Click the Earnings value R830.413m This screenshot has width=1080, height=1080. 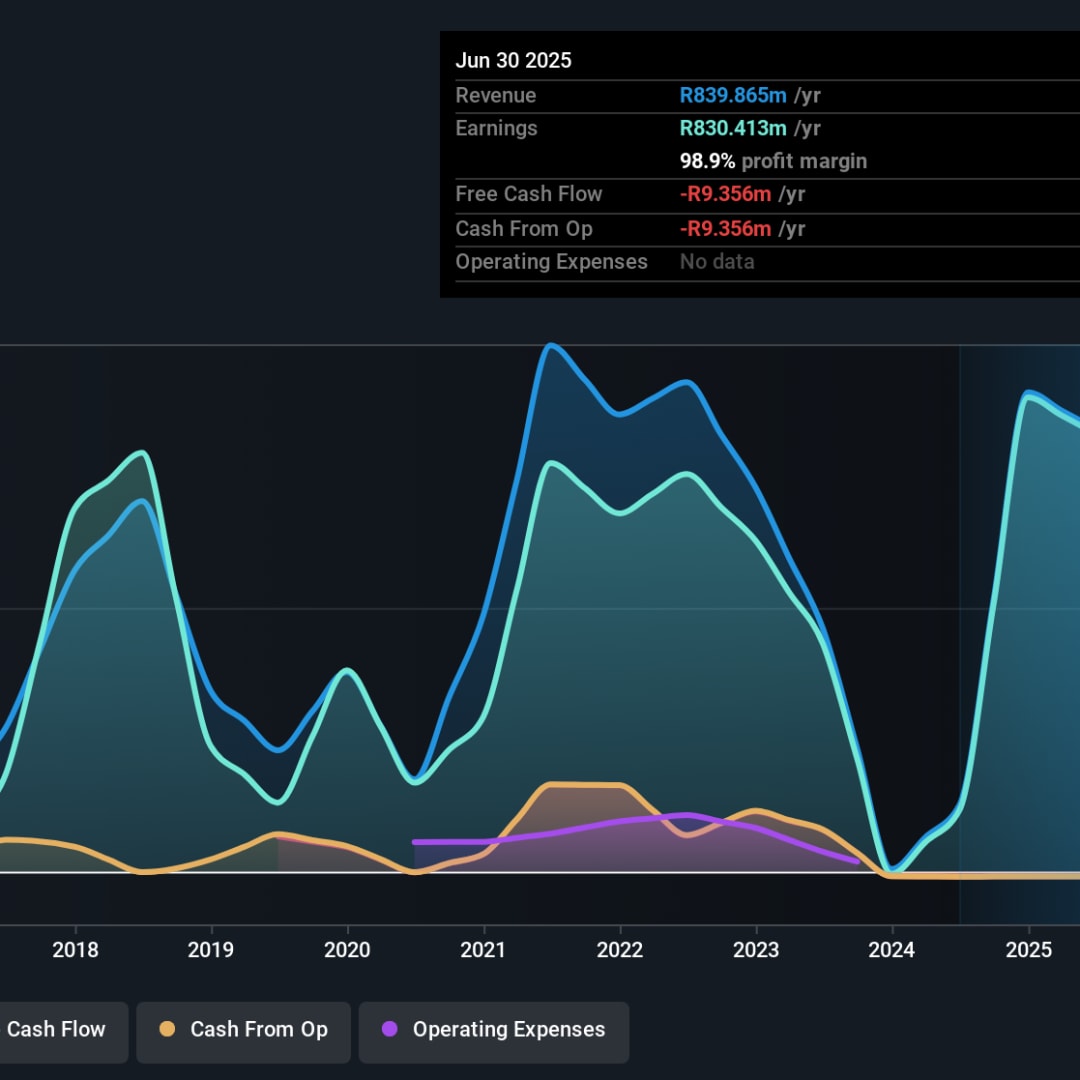coord(733,128)
